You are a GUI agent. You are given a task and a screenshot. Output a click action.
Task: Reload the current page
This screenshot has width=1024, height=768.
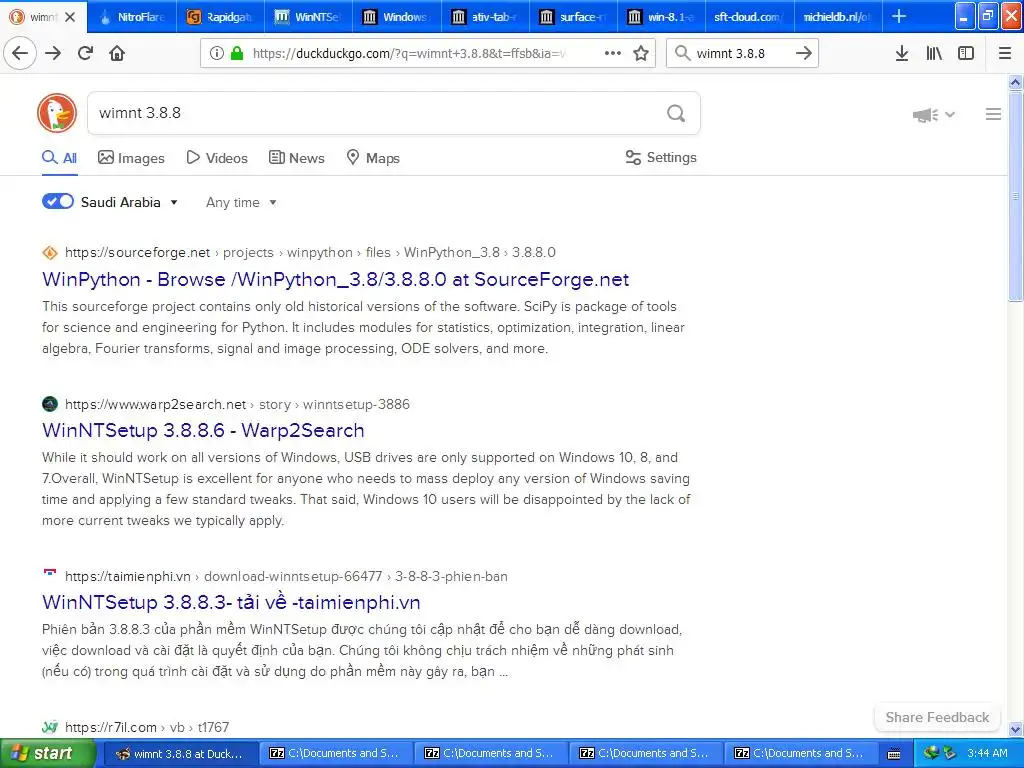[86, 53]
